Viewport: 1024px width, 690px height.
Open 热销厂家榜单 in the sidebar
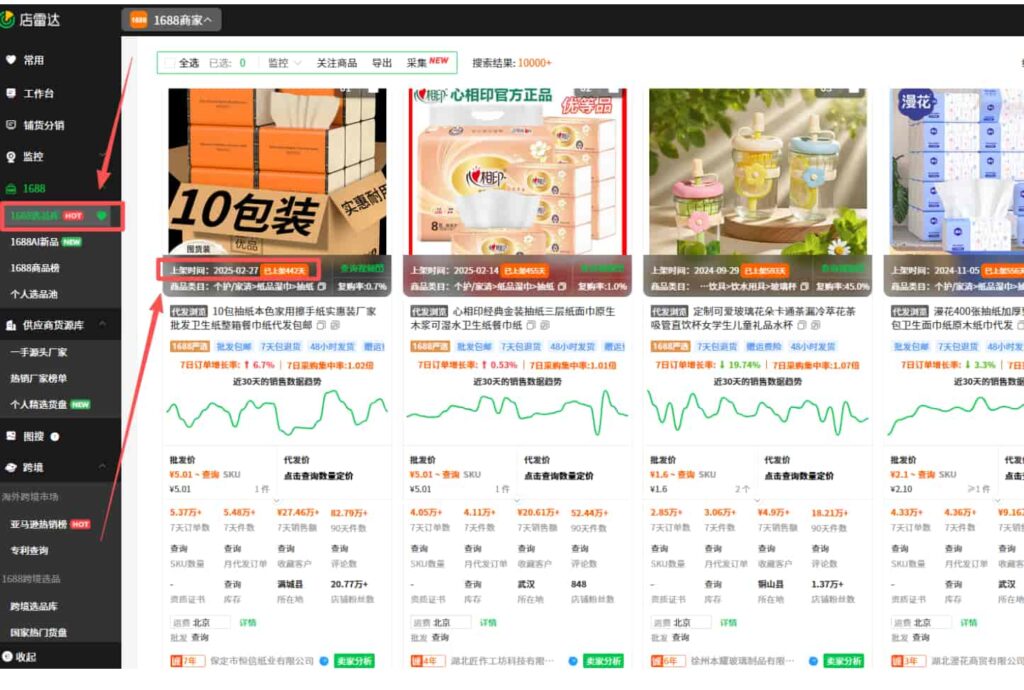[x=39, y=378]
